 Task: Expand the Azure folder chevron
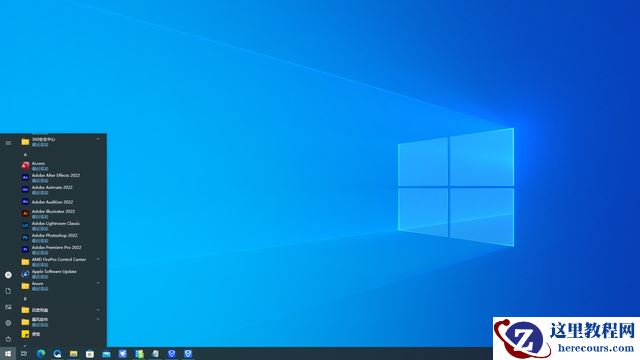[x=98, y=283]
